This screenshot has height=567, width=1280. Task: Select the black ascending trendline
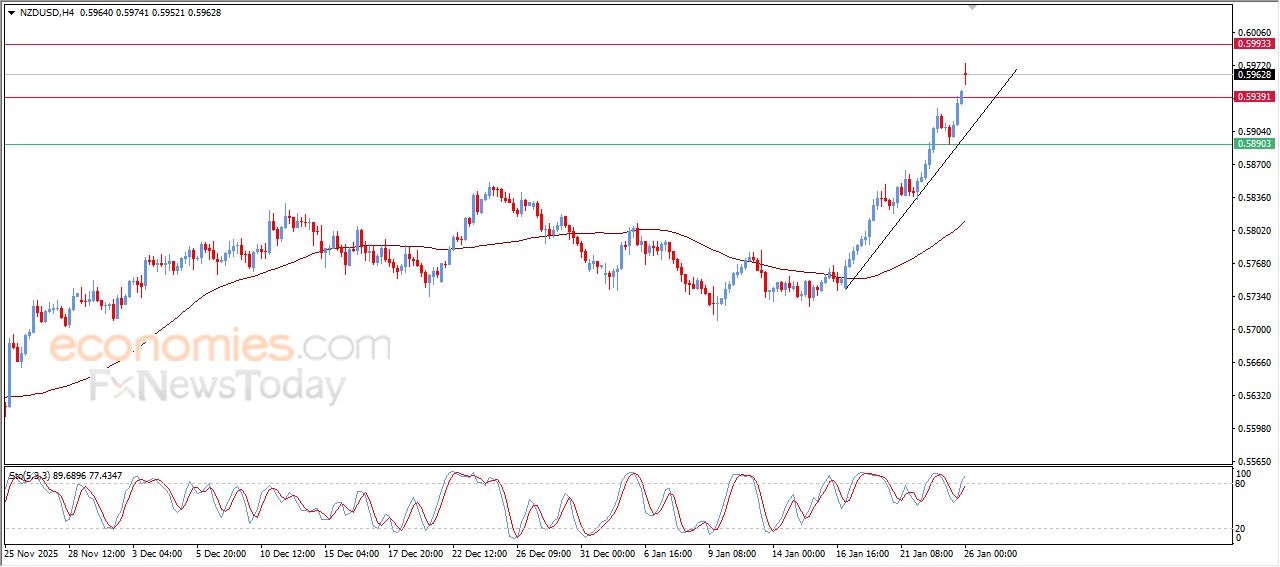pyautogui.click(x=930, y=180)
